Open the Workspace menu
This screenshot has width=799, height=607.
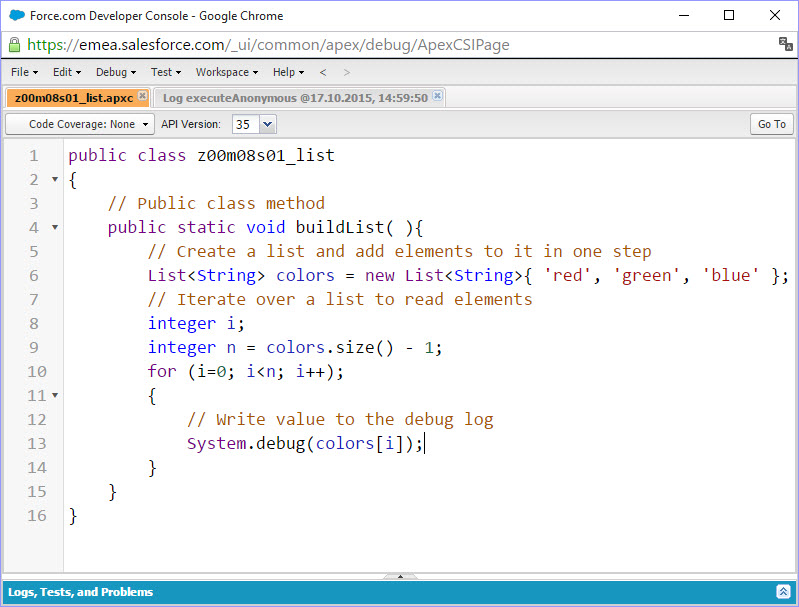click(x=226, y=72)
